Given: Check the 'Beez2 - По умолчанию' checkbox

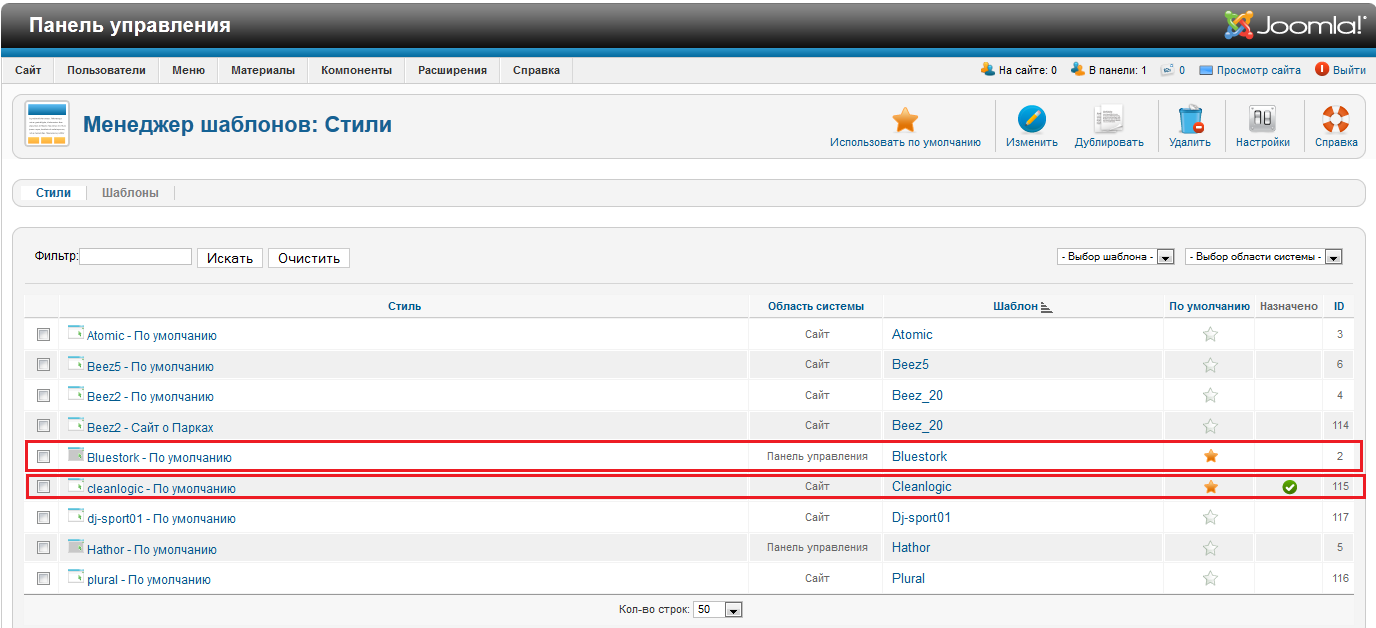Looking at the screenshot, I should (x=43, y=396).
